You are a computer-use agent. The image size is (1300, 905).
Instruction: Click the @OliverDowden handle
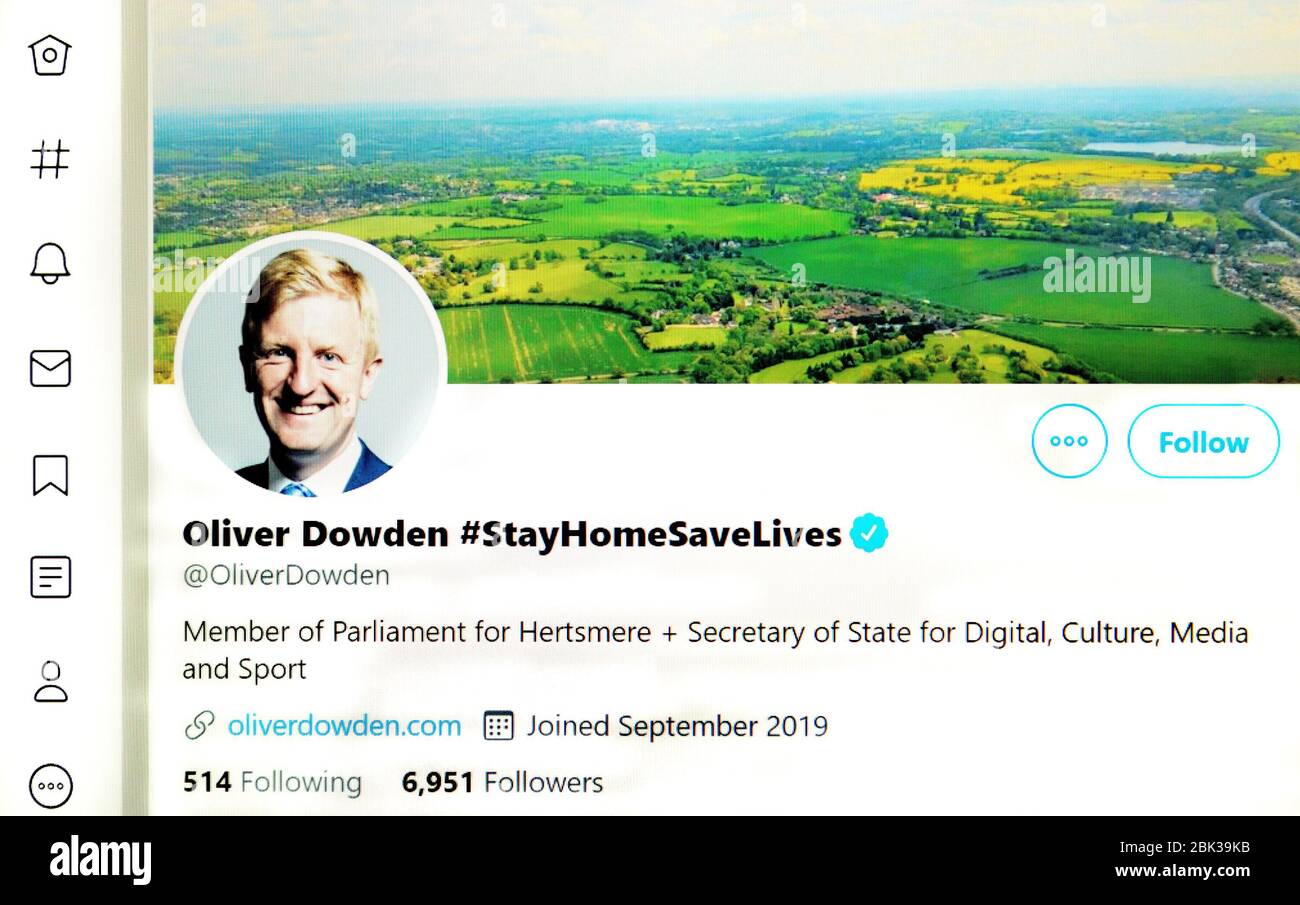click(x=286, y=576)
